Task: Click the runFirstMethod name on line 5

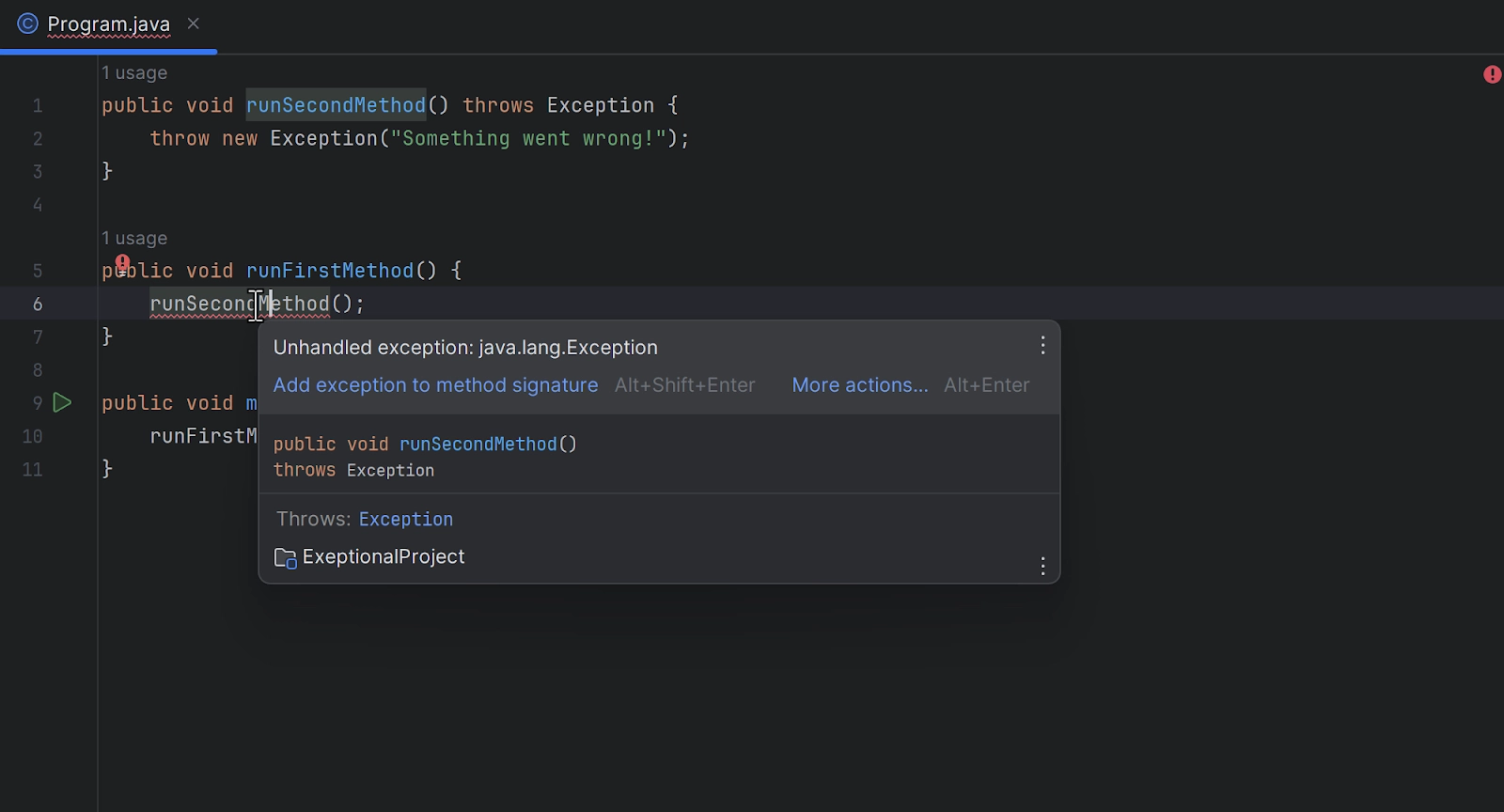Action: pos(330,271)
